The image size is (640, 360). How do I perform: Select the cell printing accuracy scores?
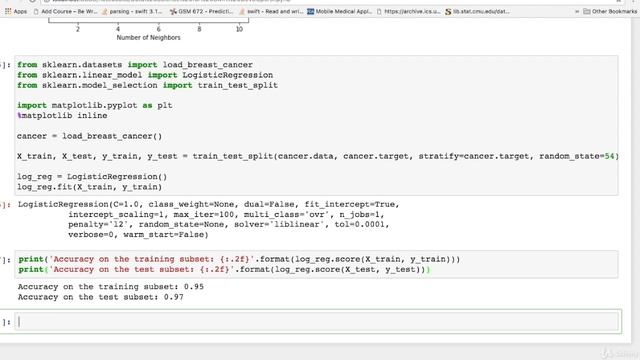(x=316, y=264)
